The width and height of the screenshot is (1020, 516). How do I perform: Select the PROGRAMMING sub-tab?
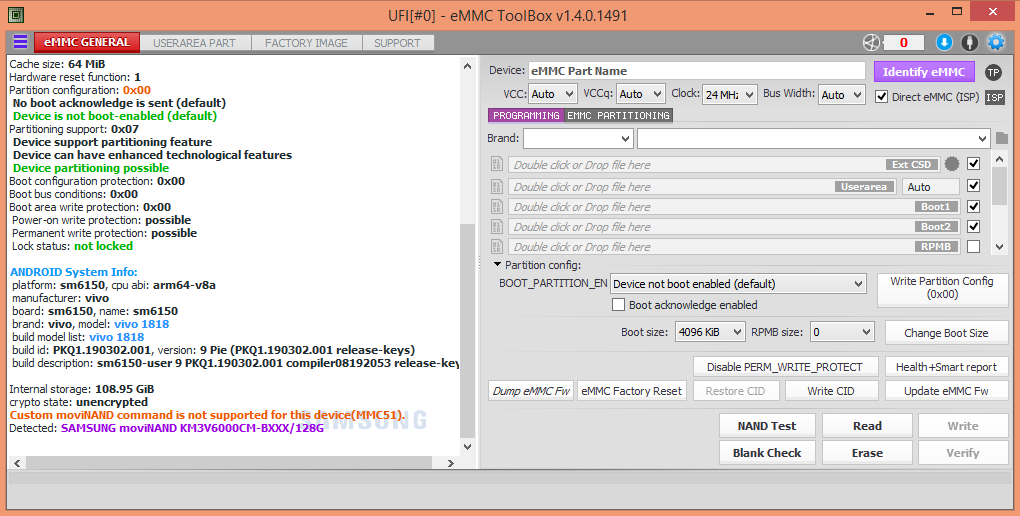526,115
